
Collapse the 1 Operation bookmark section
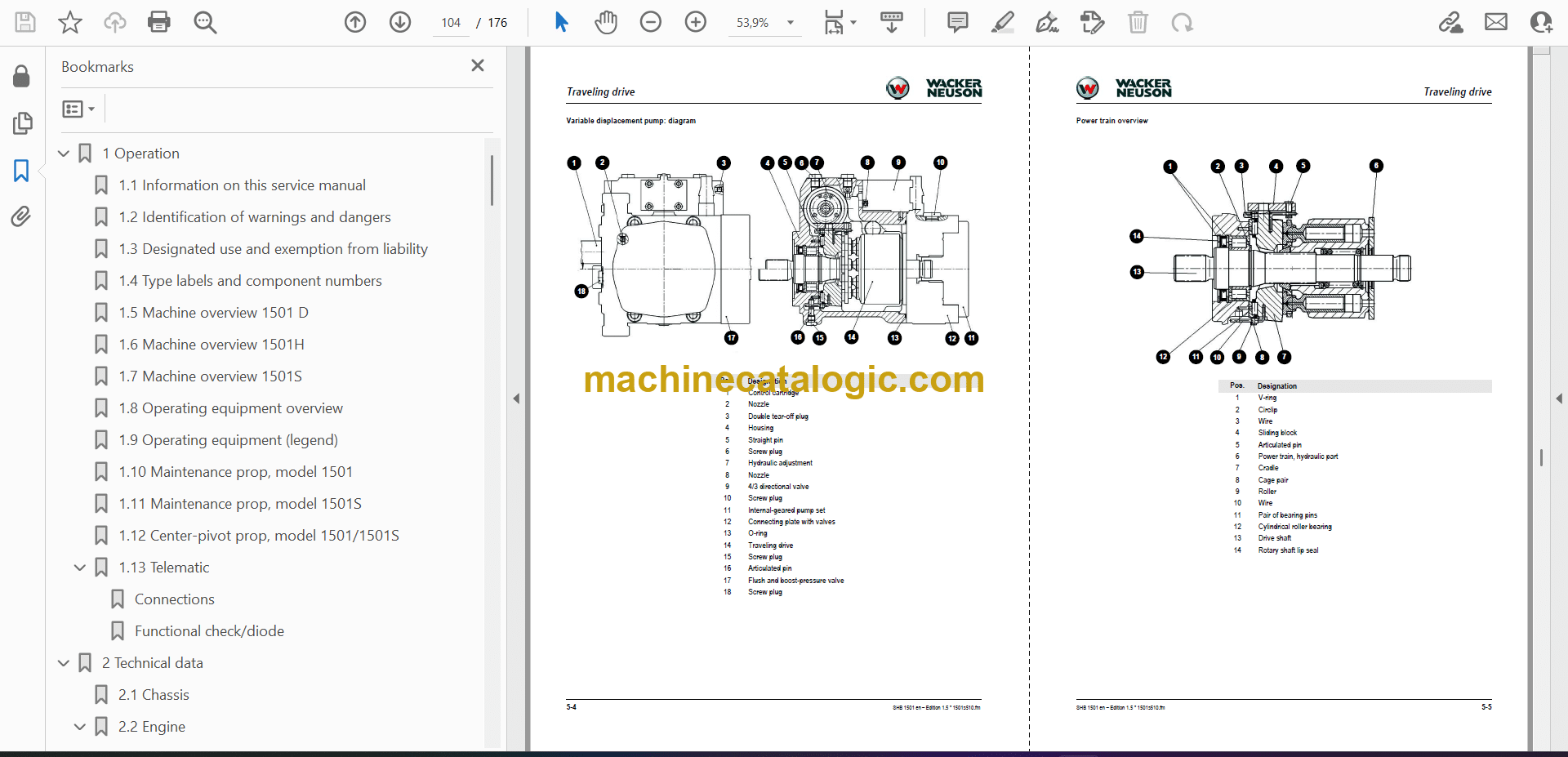point(64,154)
